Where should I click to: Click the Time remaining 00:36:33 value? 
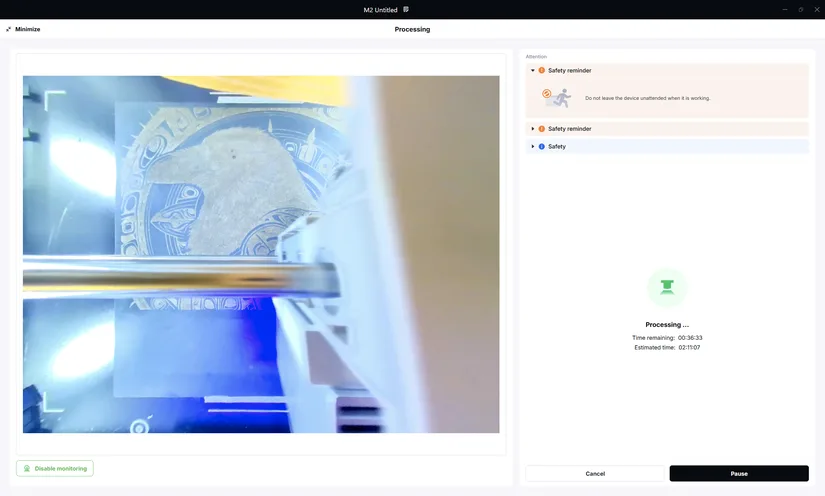[690, 338]
